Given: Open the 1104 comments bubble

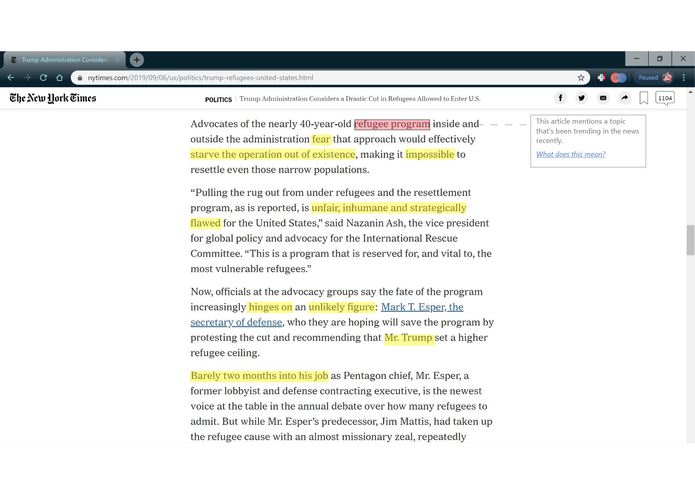Looking at the screenshot, I should pyautogui.click(x=665, y=98).
